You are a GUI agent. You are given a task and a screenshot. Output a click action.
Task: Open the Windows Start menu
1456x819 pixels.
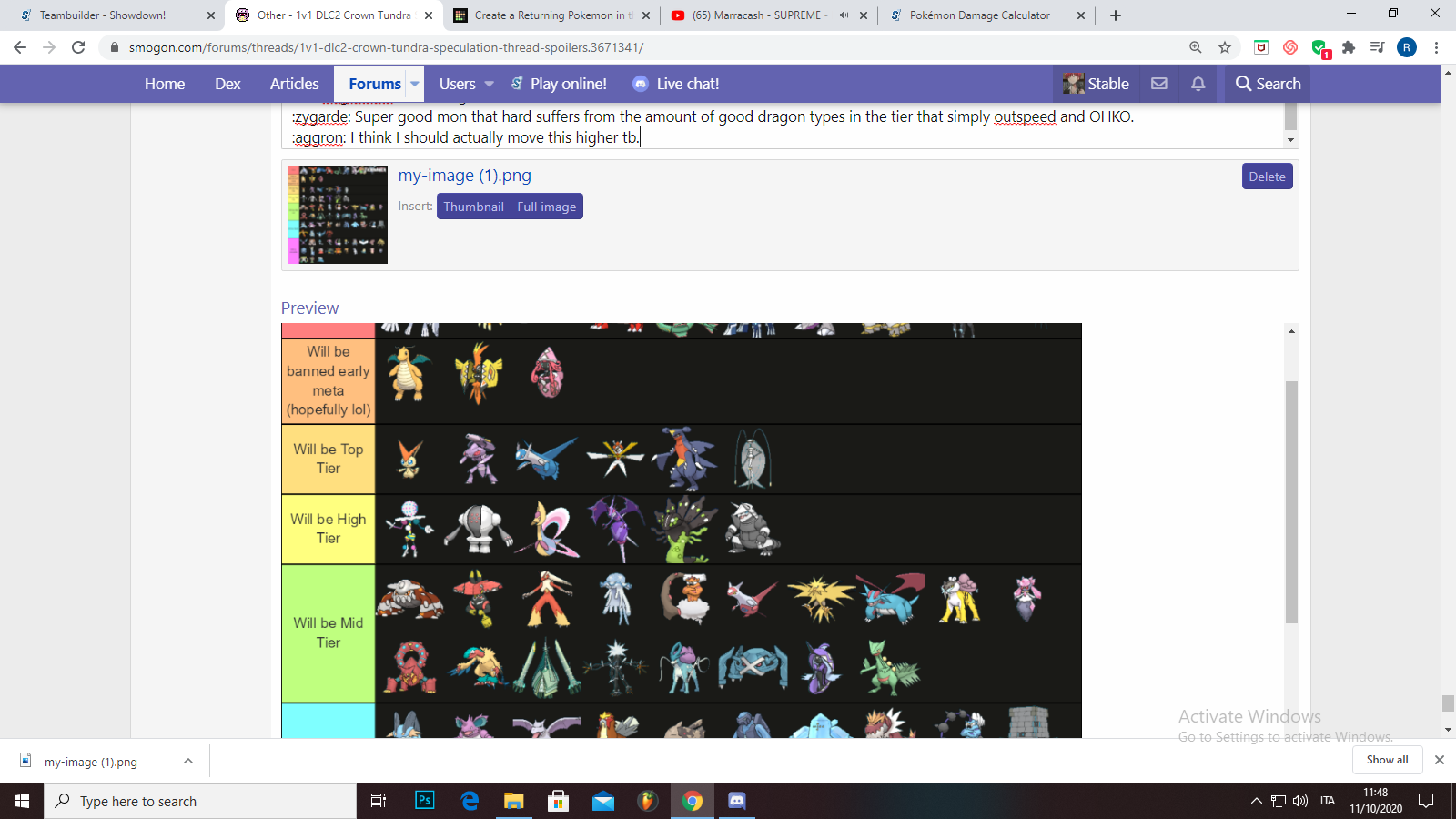click(x=22, y=801)
